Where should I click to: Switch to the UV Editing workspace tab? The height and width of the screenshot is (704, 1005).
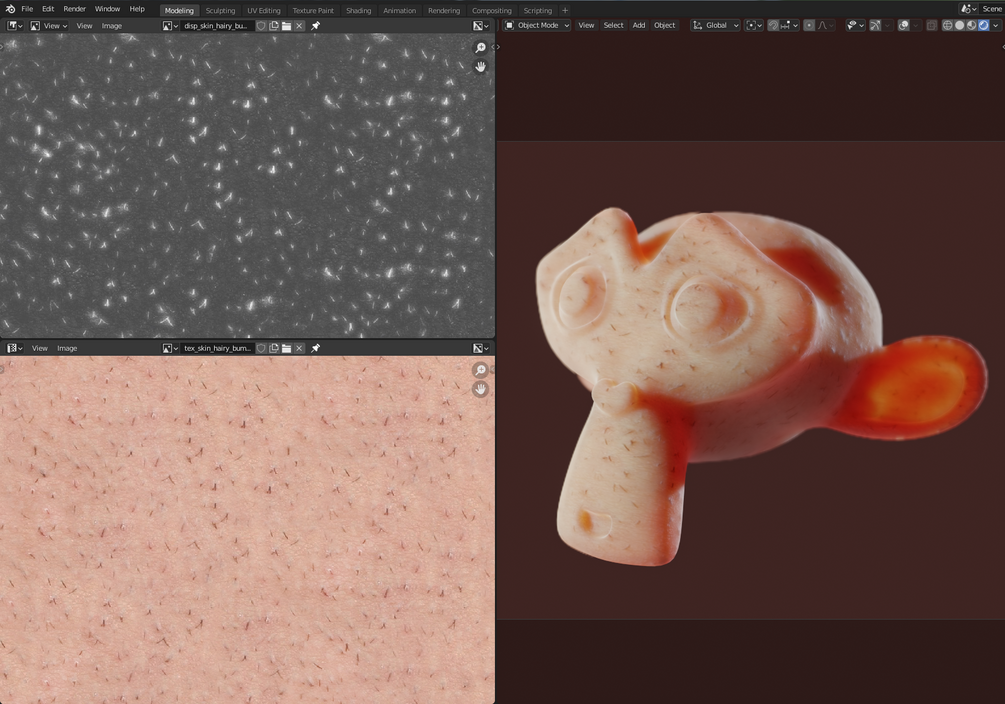click(264, 10)
